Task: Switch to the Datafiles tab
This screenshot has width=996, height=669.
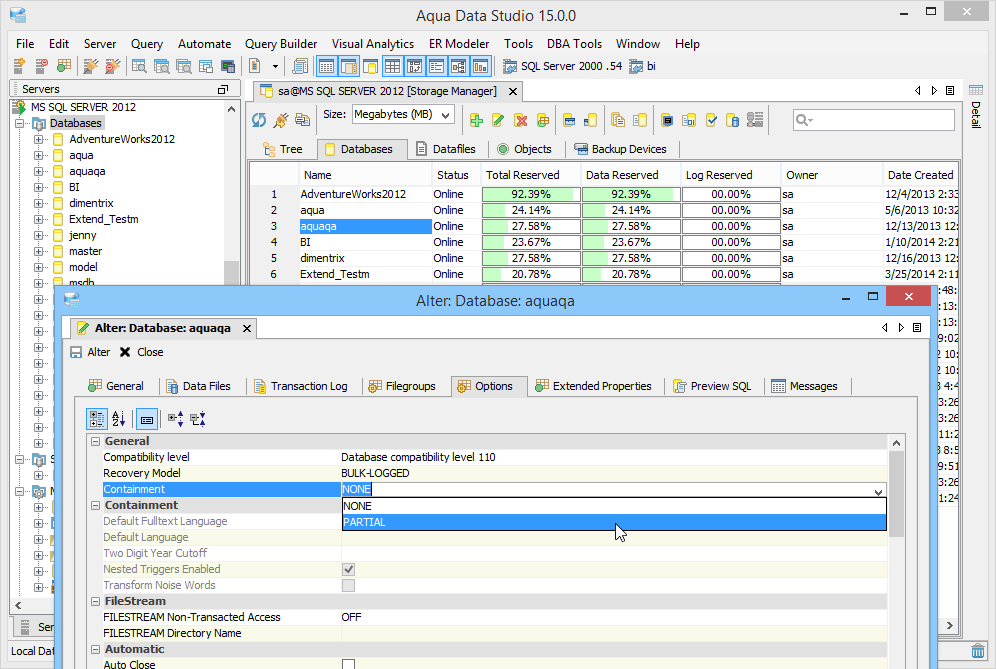Action: (446, 149)
